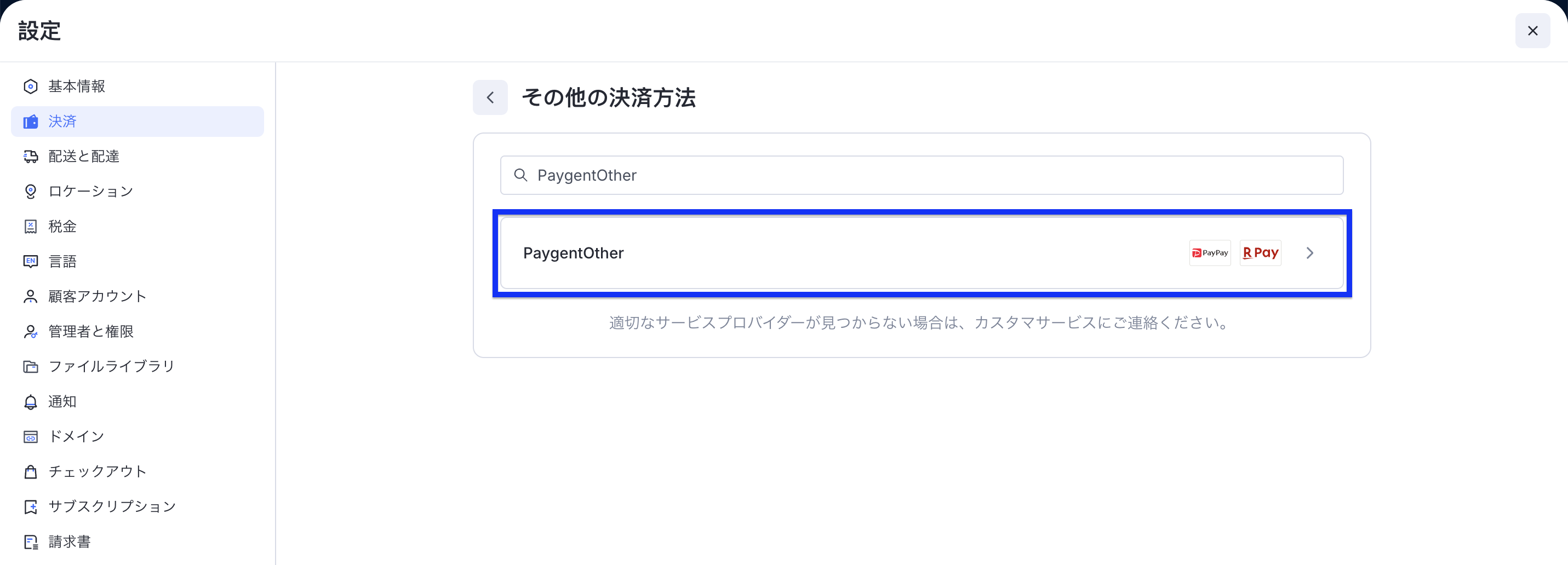
Task: Click the R Pay logo badge
Action: (x=1260, y=253)
